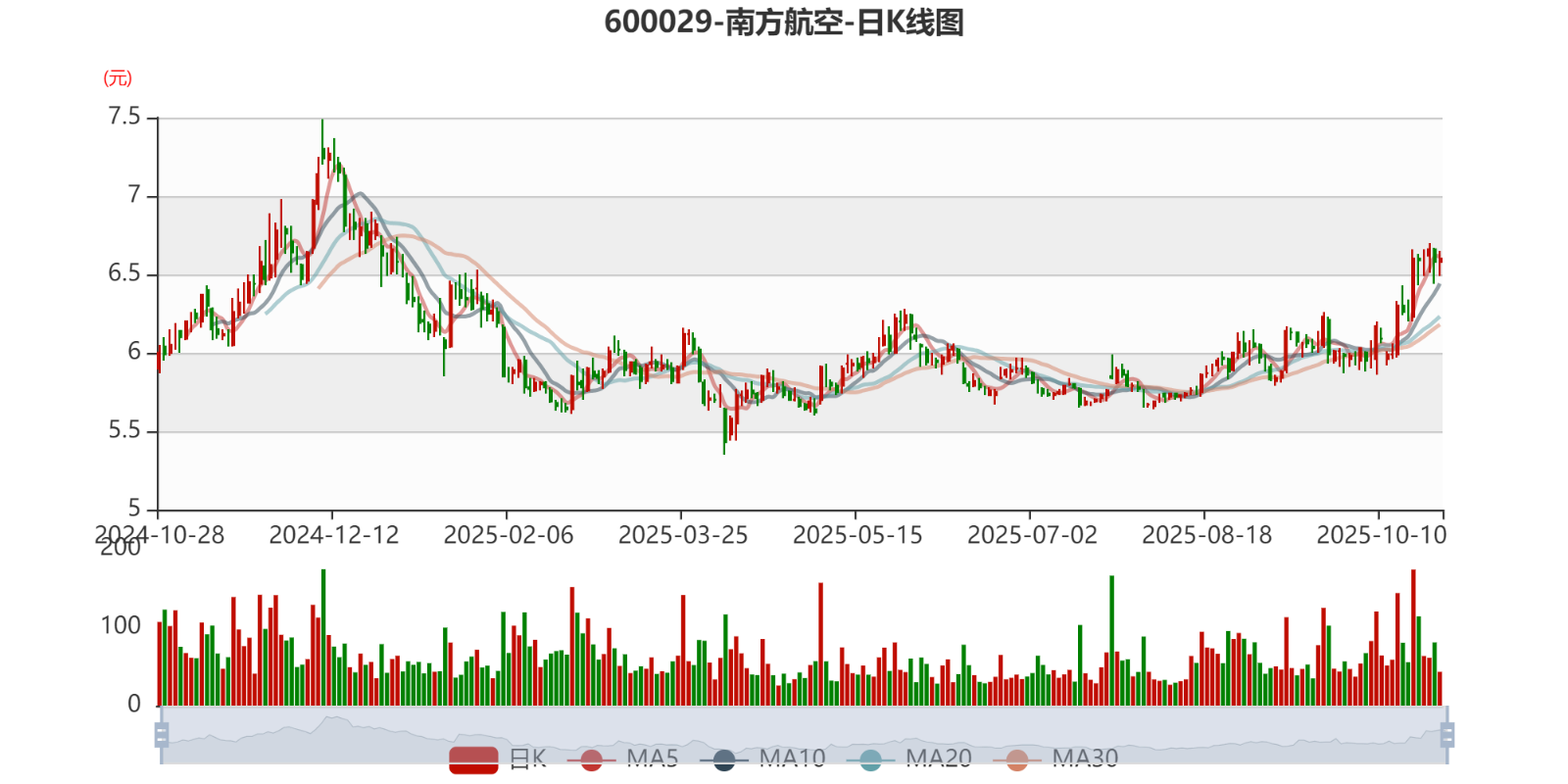1568x784 pixels.
Task: Hide the MA30 moving average line
Action: pos(1055,759)
